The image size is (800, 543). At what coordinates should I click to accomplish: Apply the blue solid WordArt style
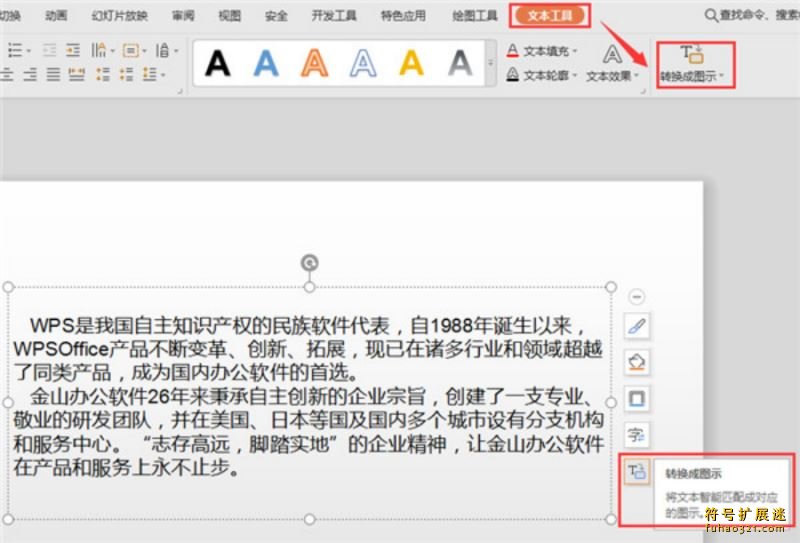[x=266, y=63]
